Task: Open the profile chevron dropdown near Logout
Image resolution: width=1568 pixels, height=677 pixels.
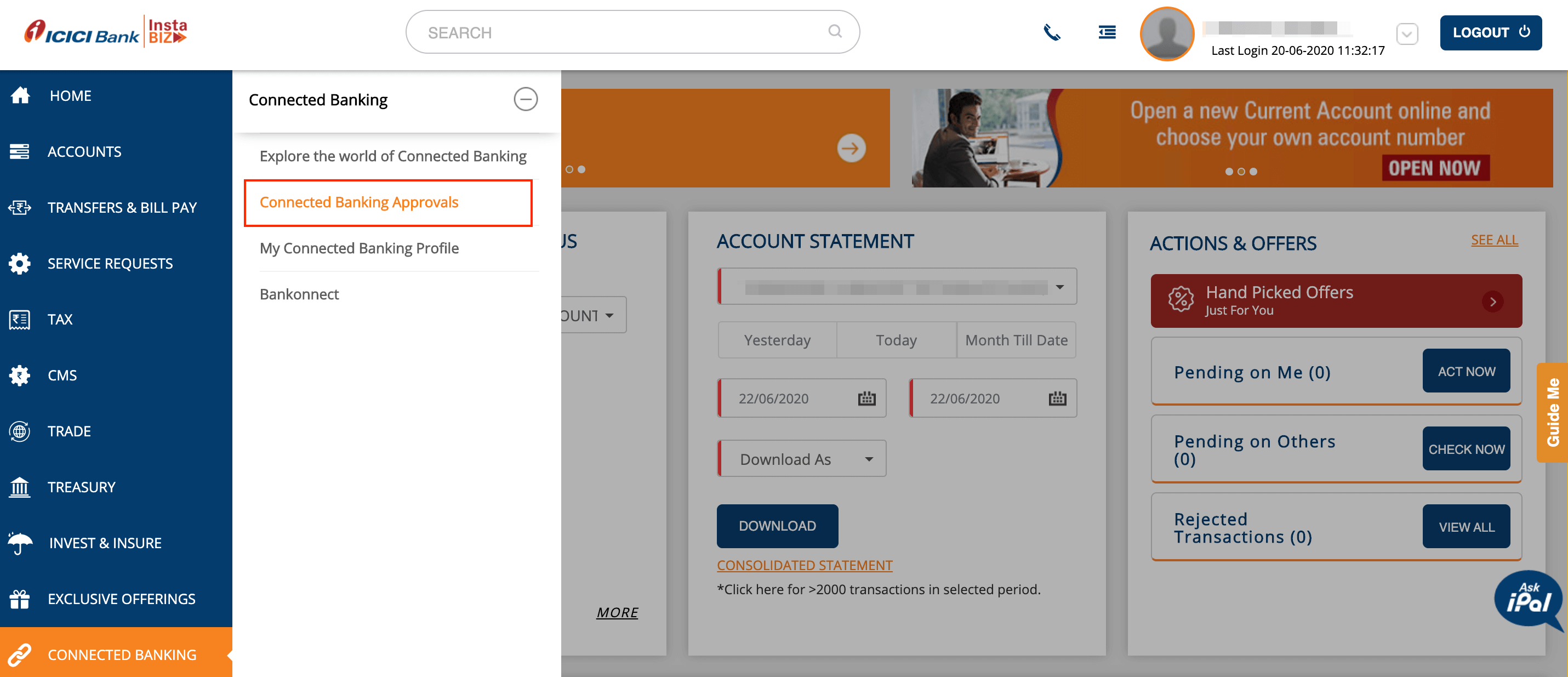Action: point(1406,35)
